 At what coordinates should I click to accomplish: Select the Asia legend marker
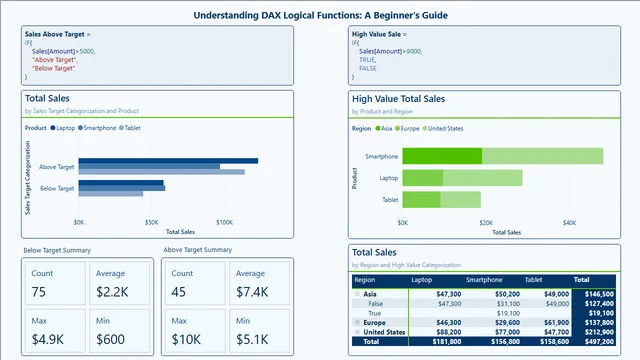(378, 129)
